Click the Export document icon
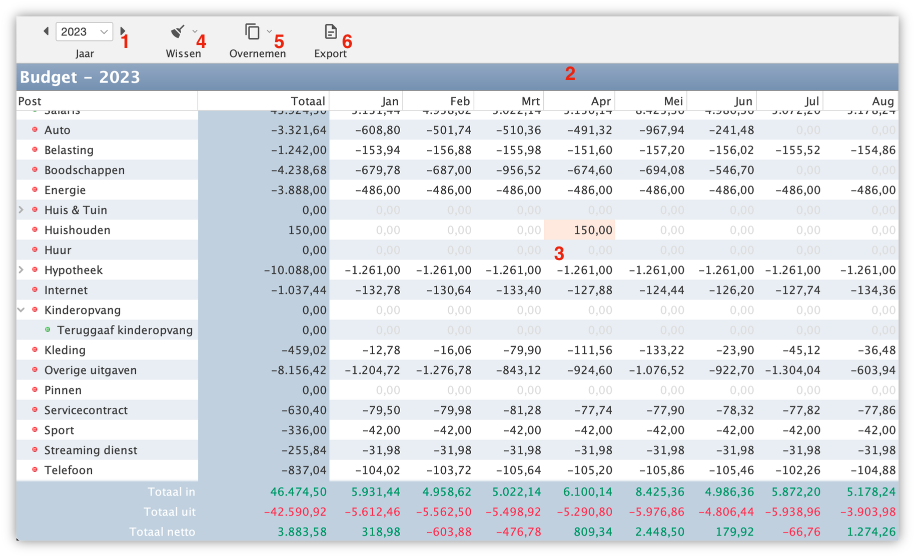 330,32
